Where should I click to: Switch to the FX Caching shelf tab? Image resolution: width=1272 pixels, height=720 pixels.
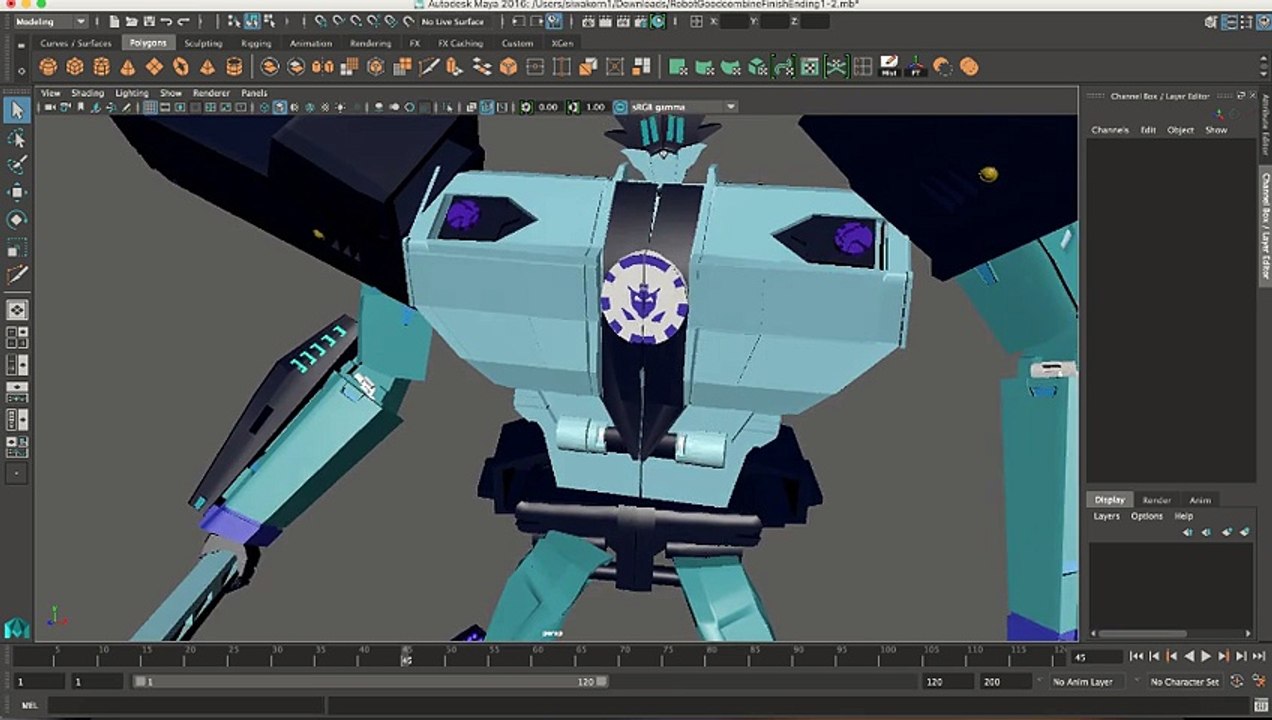coord(460,43)
